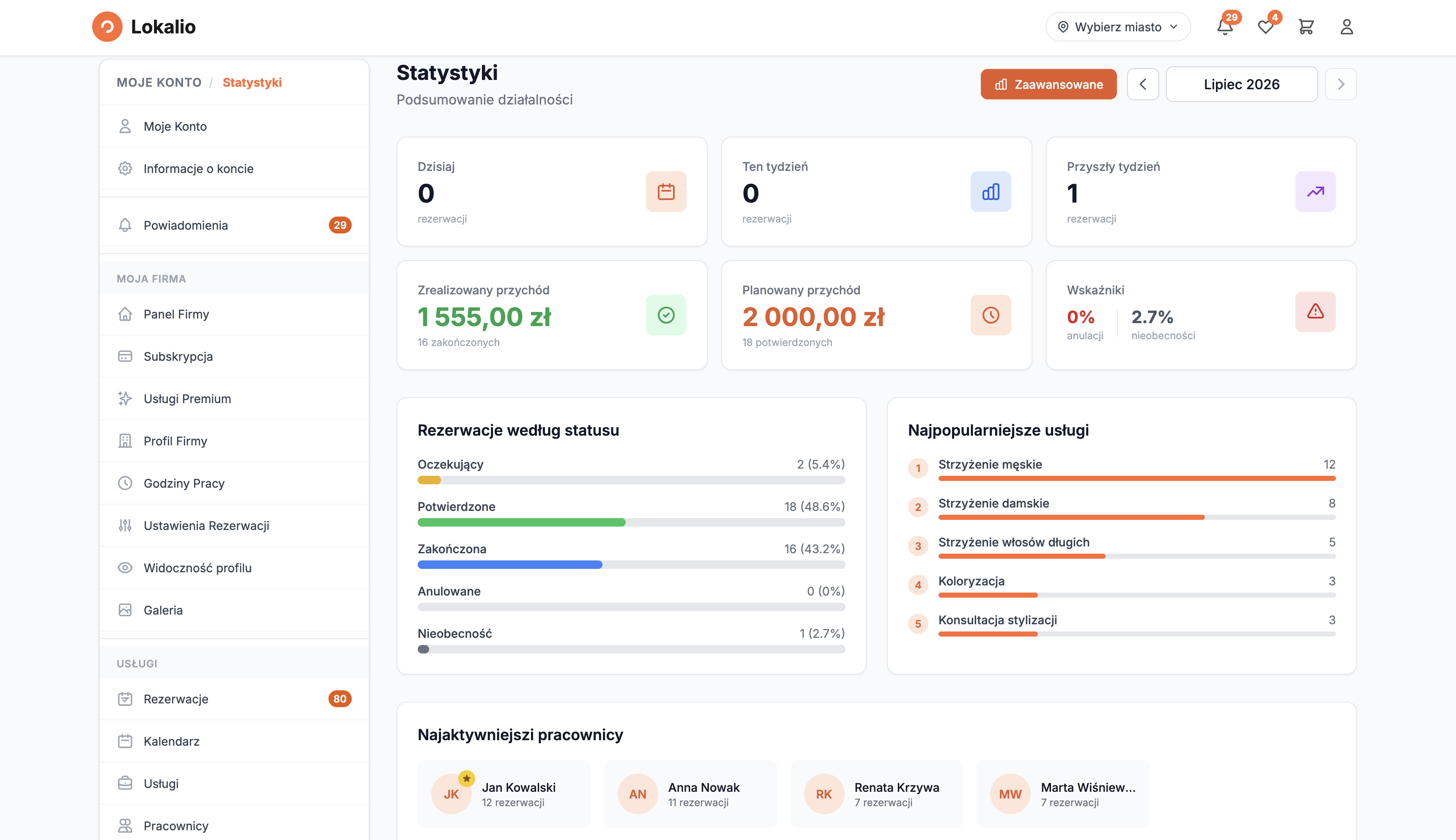Viewport: 1456px width, 840px height.
Task: Click the building icon beside Profil Firmy
Action: pyautogui.click(x=125, y=441)
